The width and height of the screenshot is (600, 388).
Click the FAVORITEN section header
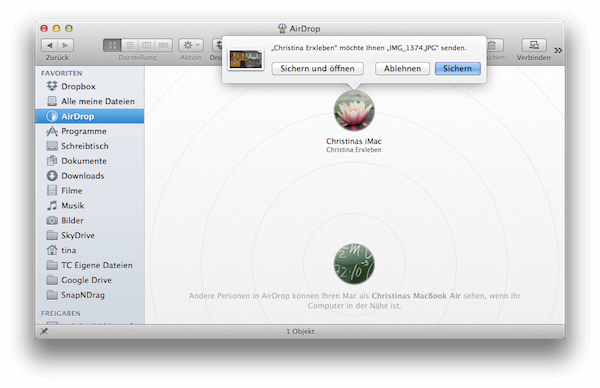[62, 73]
